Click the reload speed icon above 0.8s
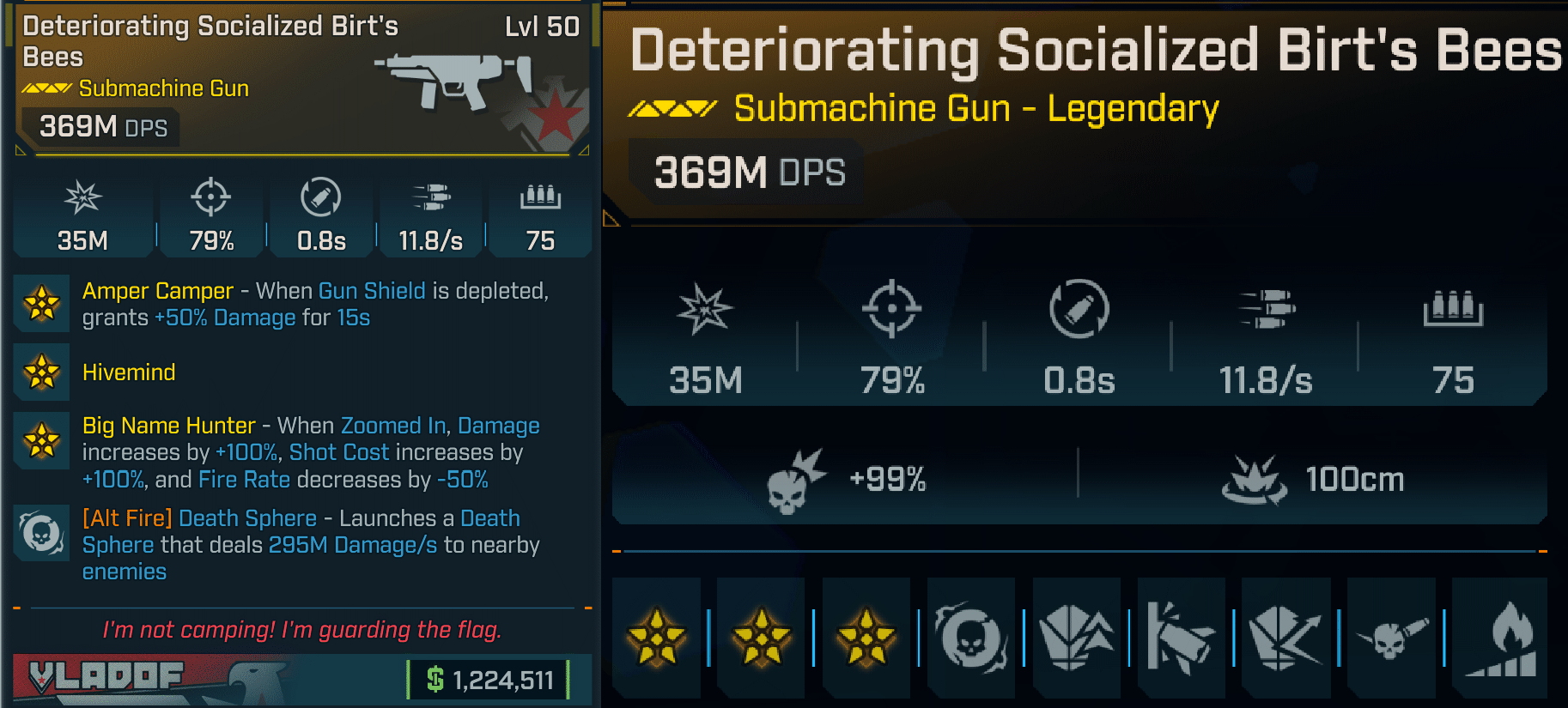The width and height of the screenshot is (1568, 708). pos(320,197)
